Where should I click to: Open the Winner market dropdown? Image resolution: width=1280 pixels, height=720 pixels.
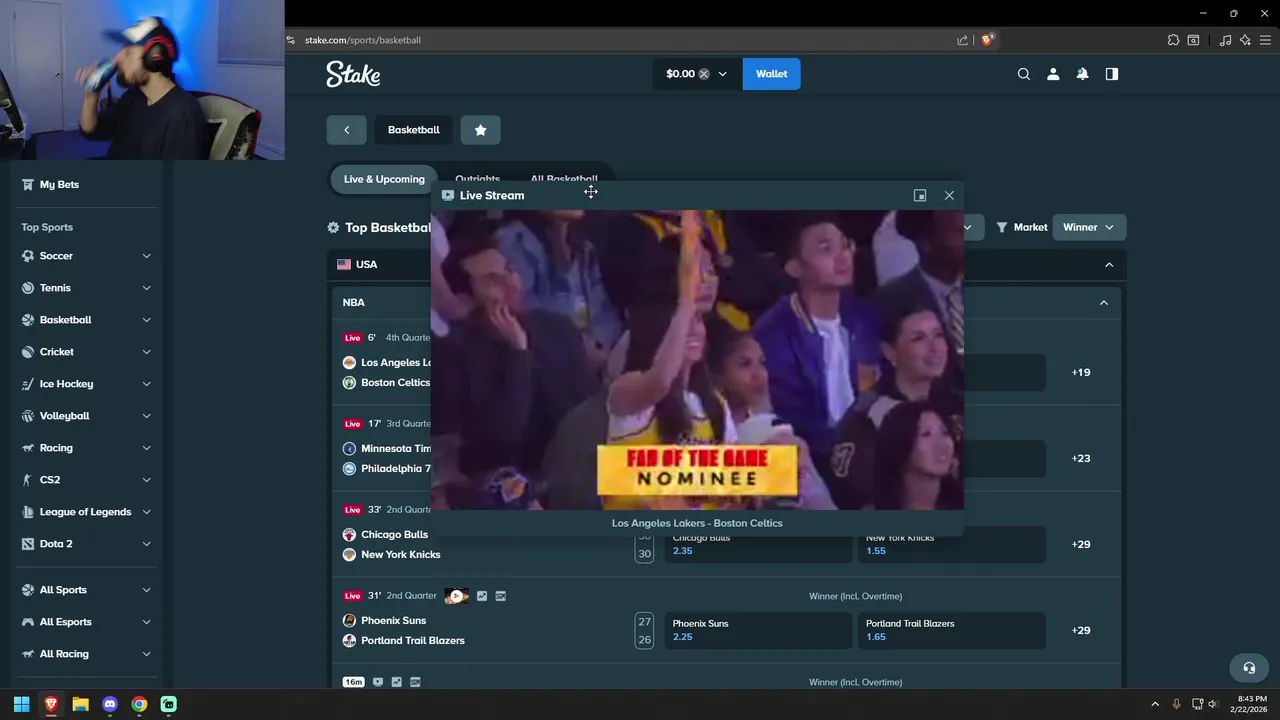1089,227
